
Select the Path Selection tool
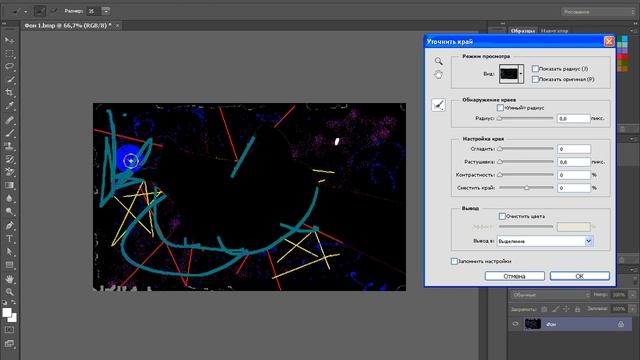pyautogui.click(x=9, y=251)
